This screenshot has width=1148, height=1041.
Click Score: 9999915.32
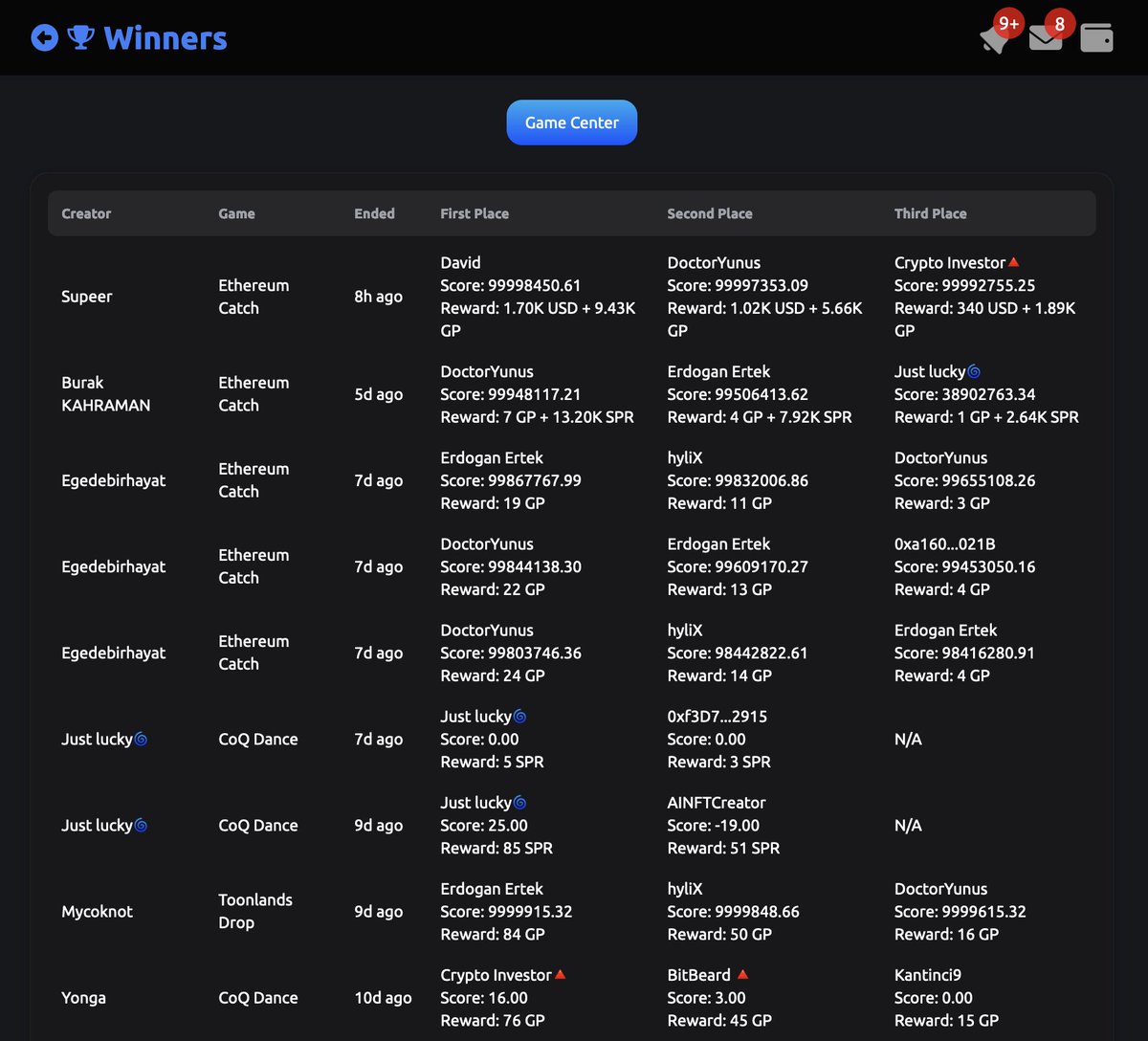506,911
